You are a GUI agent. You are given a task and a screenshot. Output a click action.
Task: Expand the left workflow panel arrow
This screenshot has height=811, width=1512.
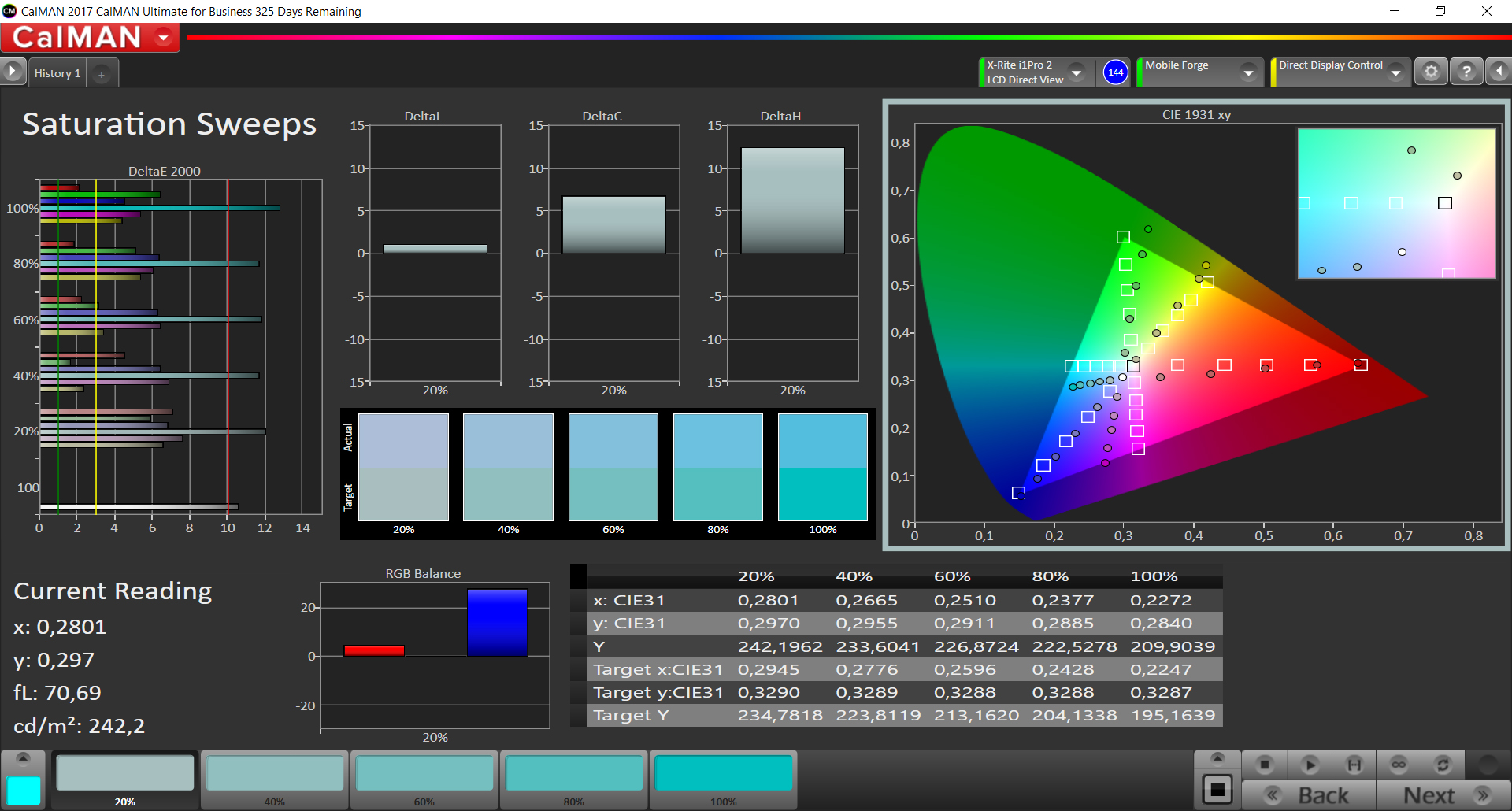[13, 72]
